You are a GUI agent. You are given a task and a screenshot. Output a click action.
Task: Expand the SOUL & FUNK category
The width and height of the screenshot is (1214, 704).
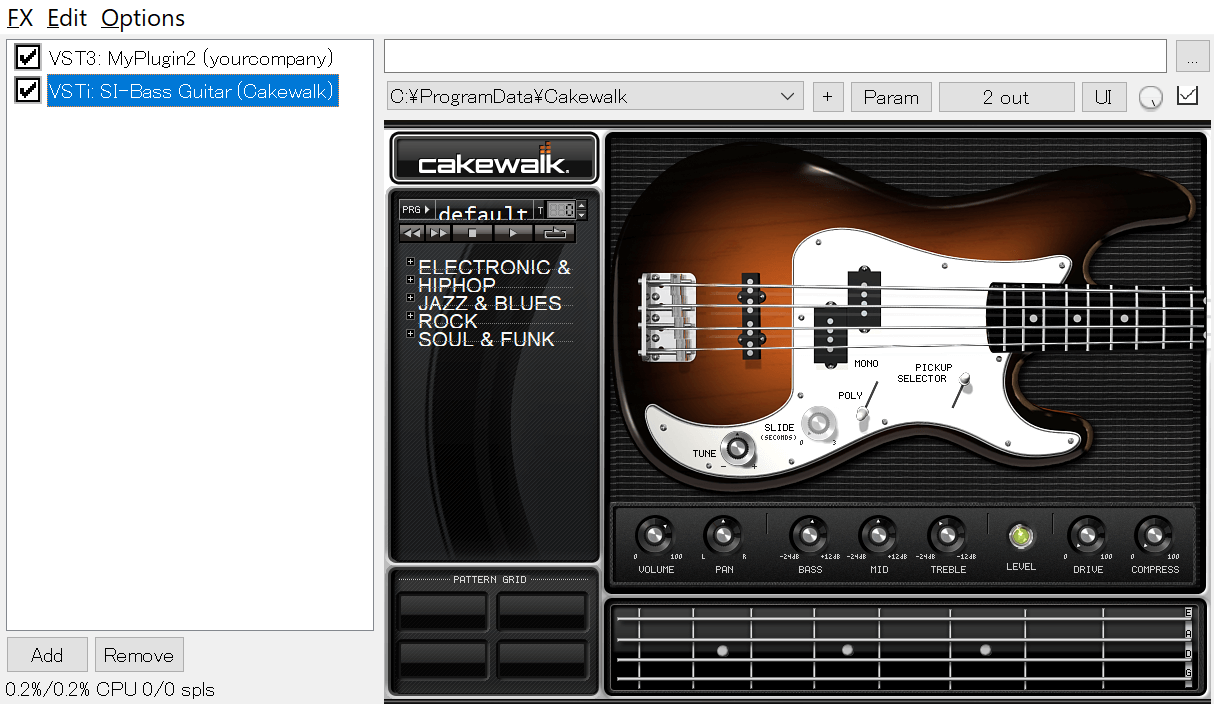410,334
